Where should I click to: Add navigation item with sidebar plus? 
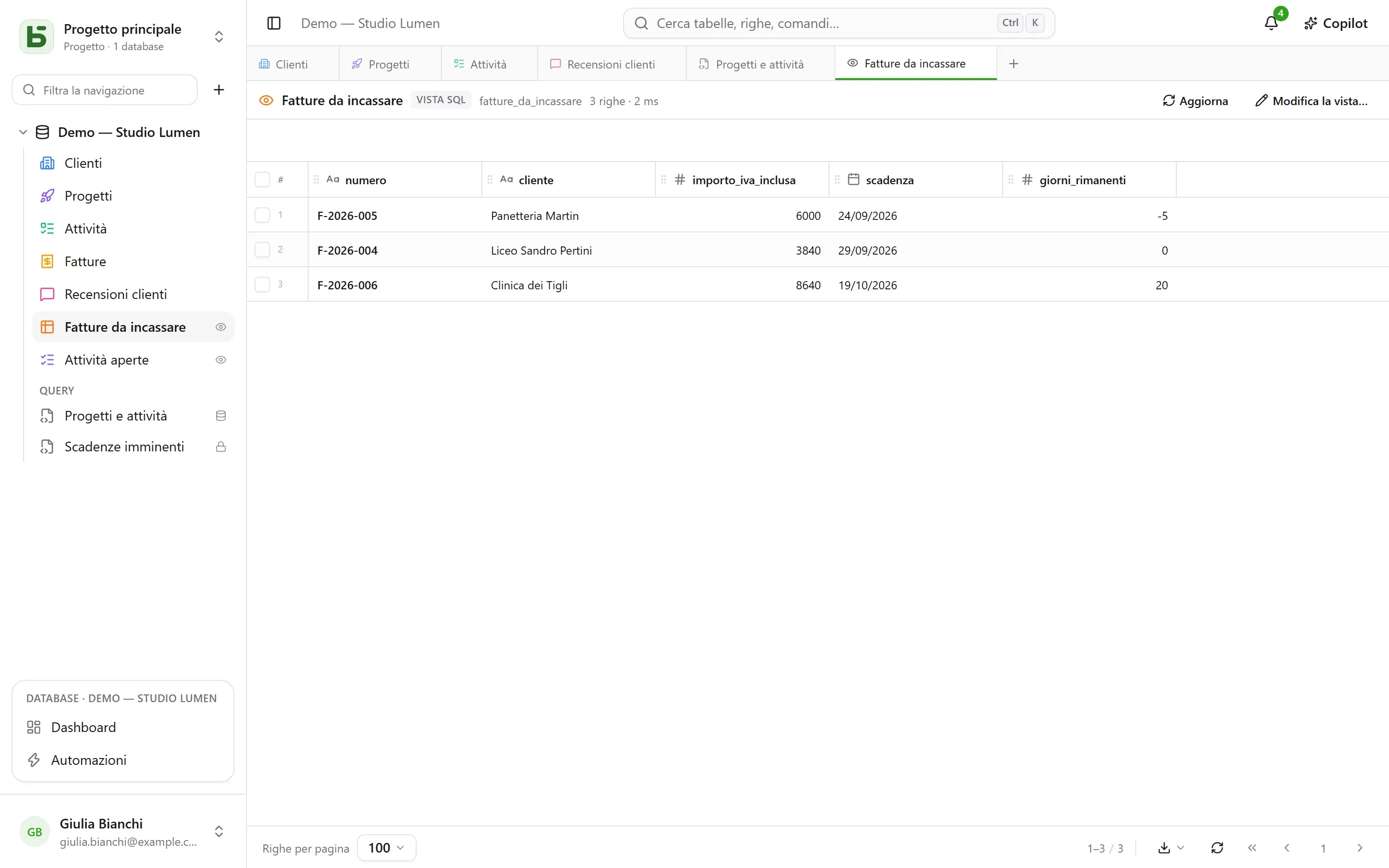pyautogui.click(x=218, y=90)
